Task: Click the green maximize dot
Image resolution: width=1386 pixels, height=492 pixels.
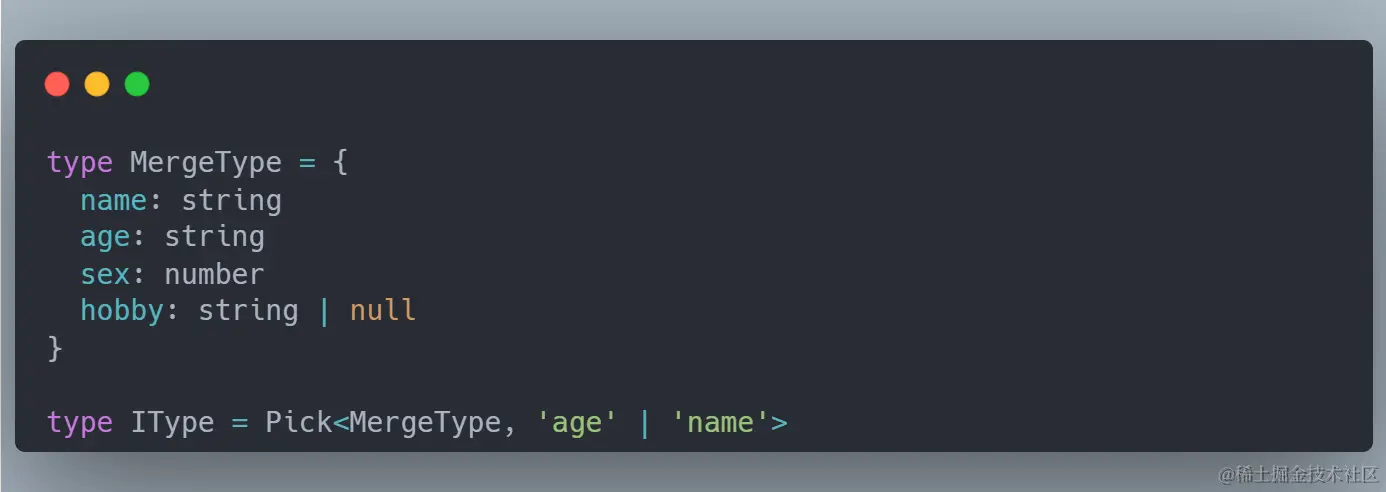Action: point(137,84)
